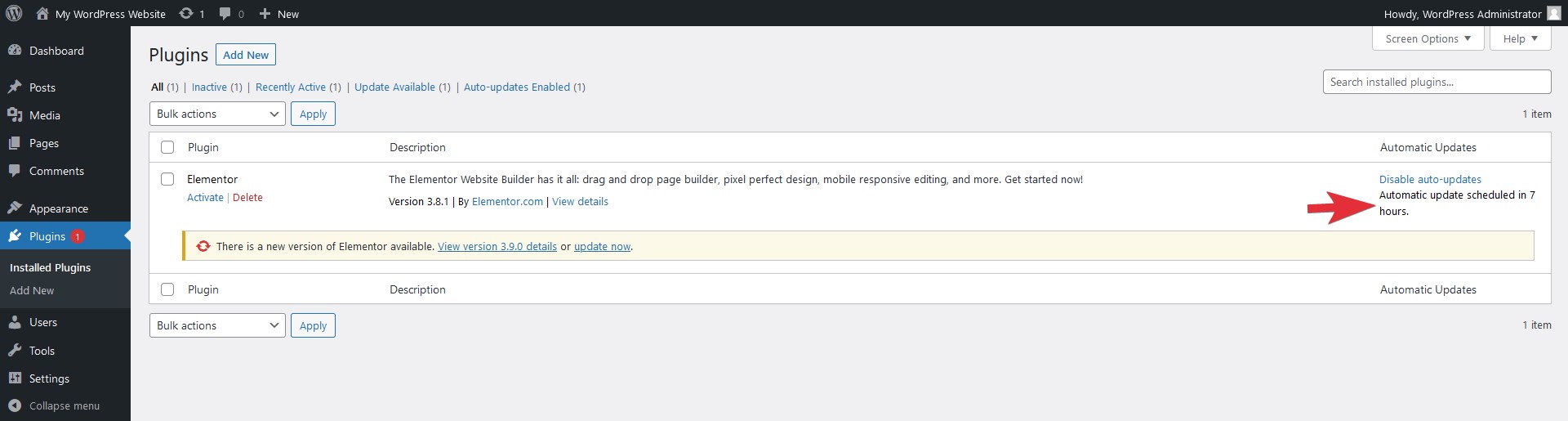Viewport: 1568px width, 421px height.
Task: Open bottom Bulk actions dropdown
Action: pyautogui.click(x=217, y=325)
